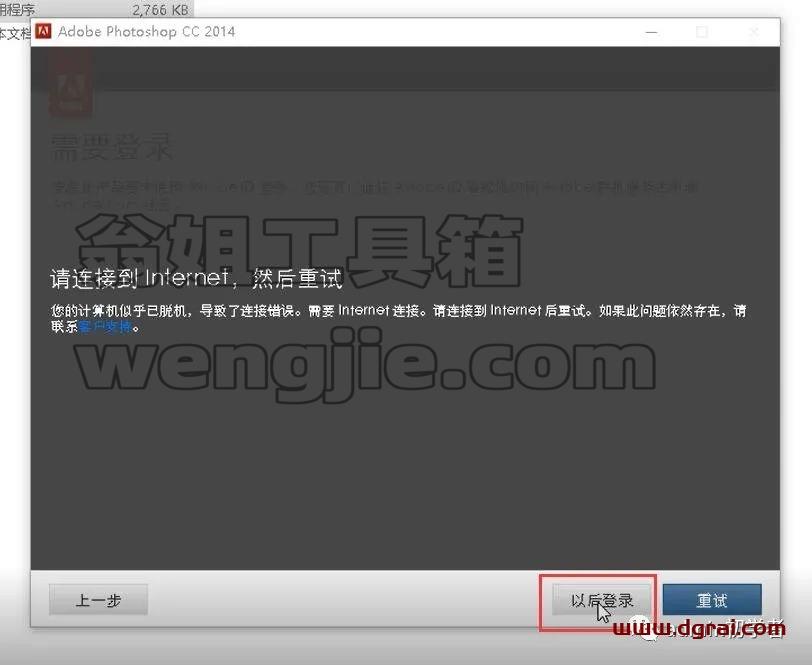Screen dimensions: 812x665
Task: Click the blue 重试 retry button
Action: (x=712, y=600)
